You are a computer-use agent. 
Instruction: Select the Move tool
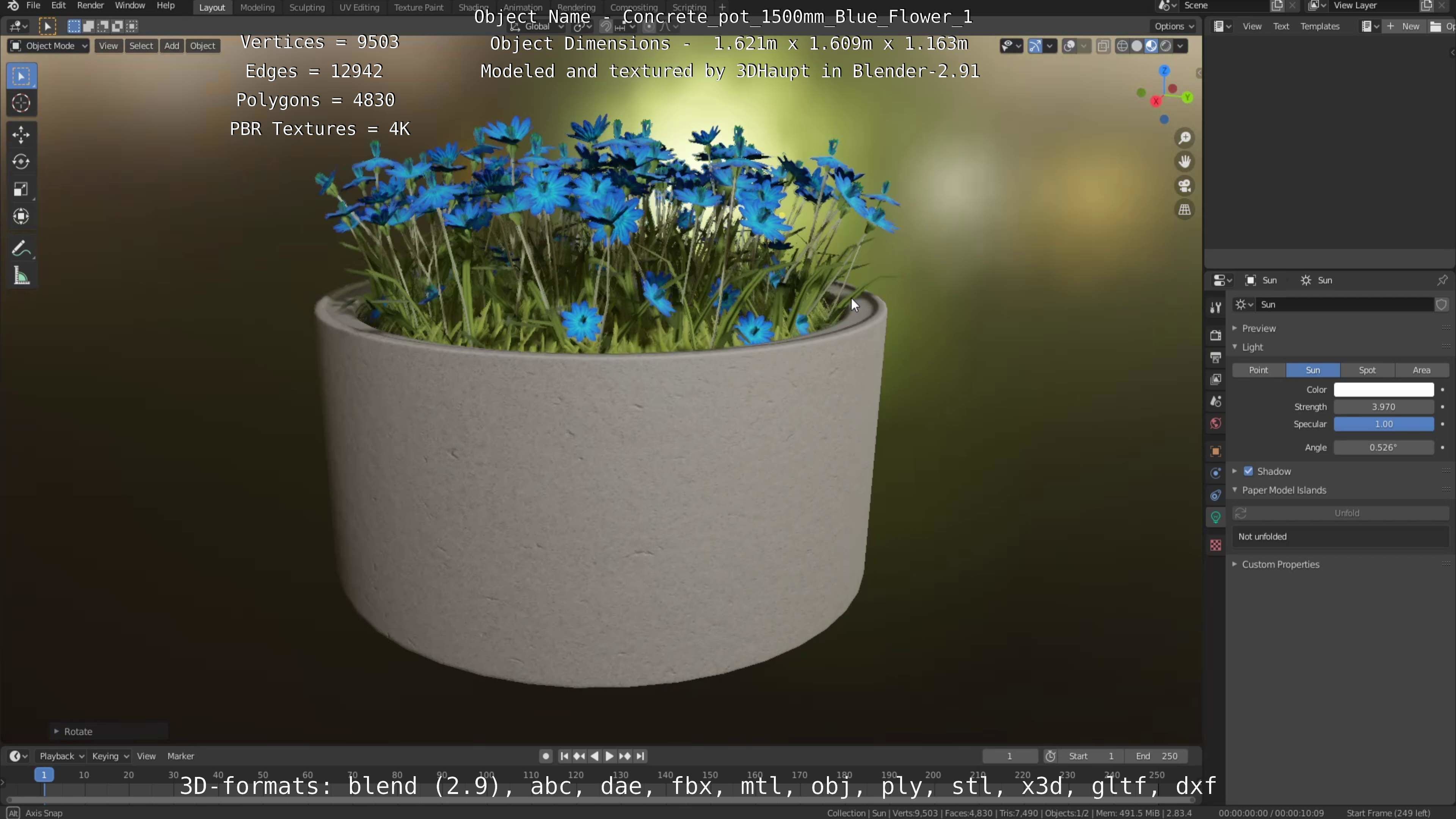21,135
